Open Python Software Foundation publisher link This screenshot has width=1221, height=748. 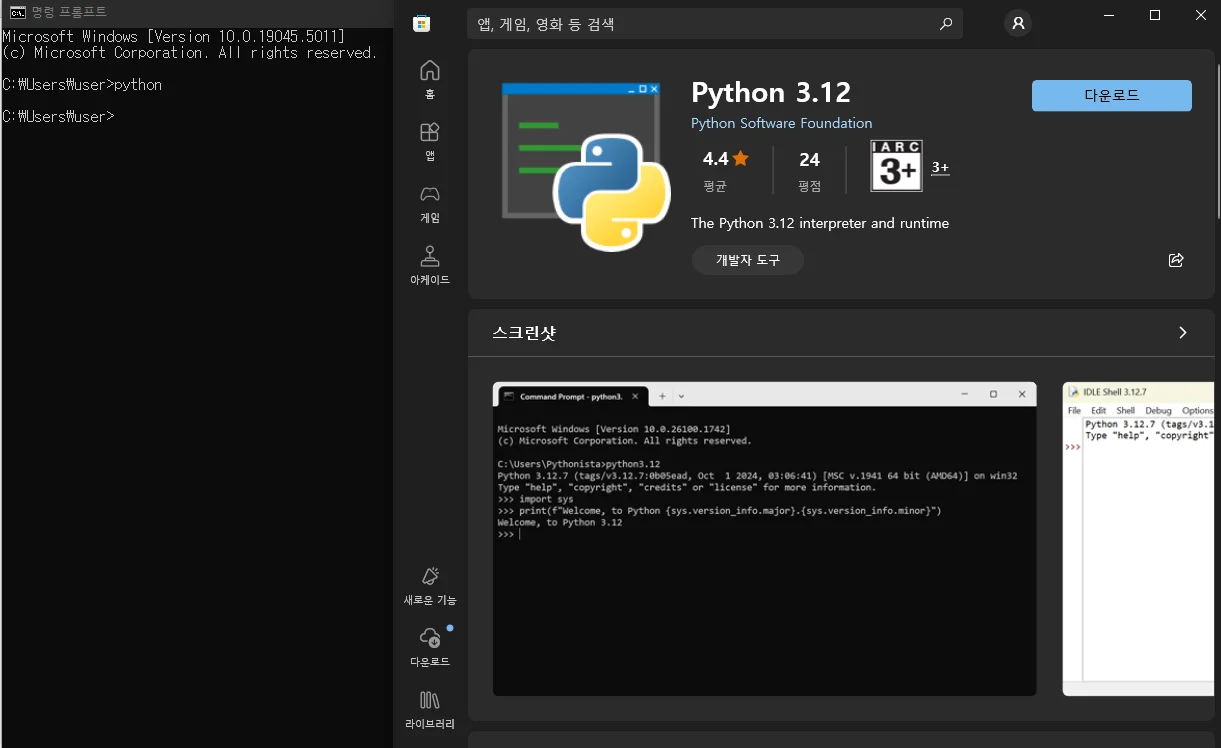click(781, 123)
